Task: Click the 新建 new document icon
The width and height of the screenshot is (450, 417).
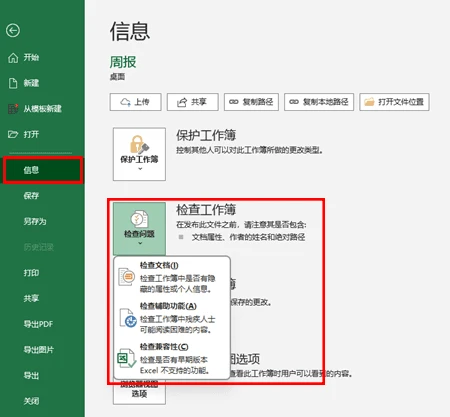Action: click(13, 83)
